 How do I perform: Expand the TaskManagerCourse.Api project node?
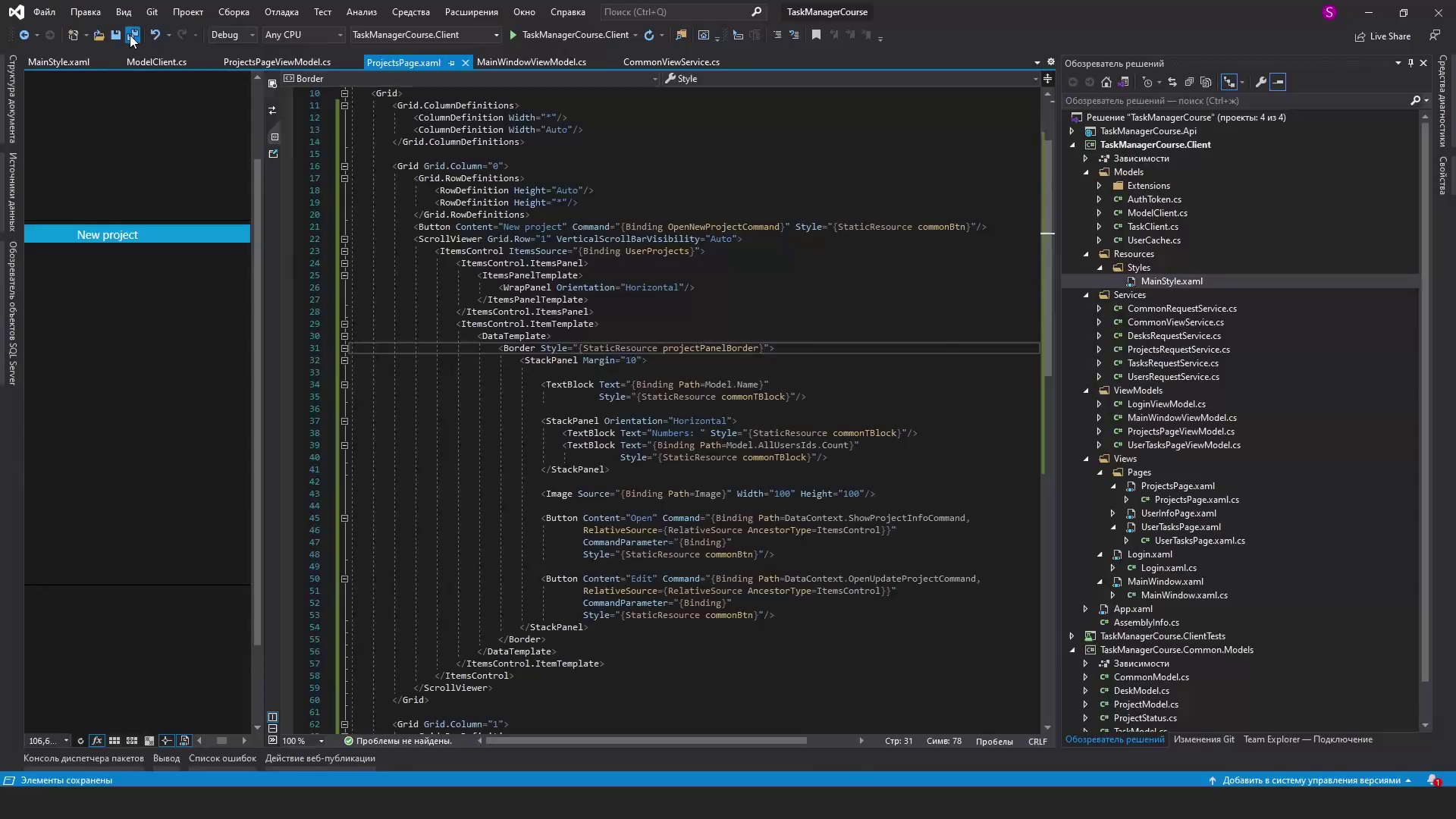click(x=1072, y=131)
